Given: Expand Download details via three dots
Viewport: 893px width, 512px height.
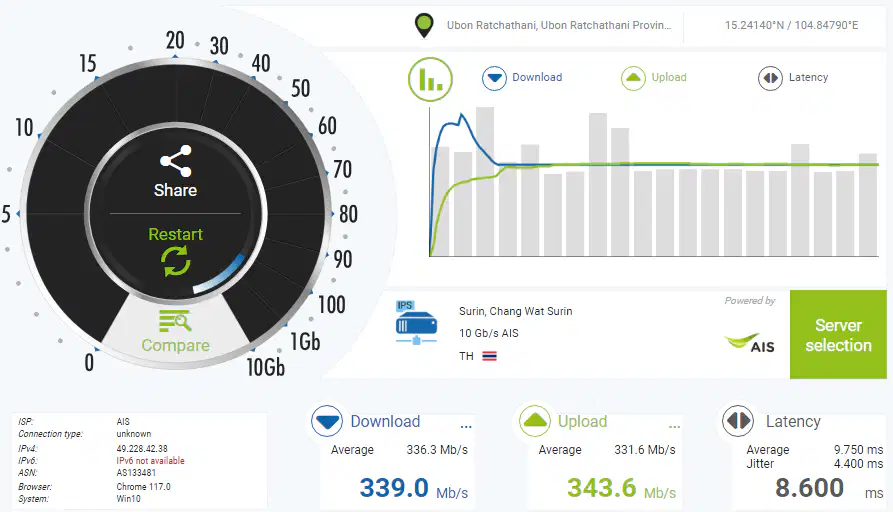Looking at the screenshot, I should (466, 425).
